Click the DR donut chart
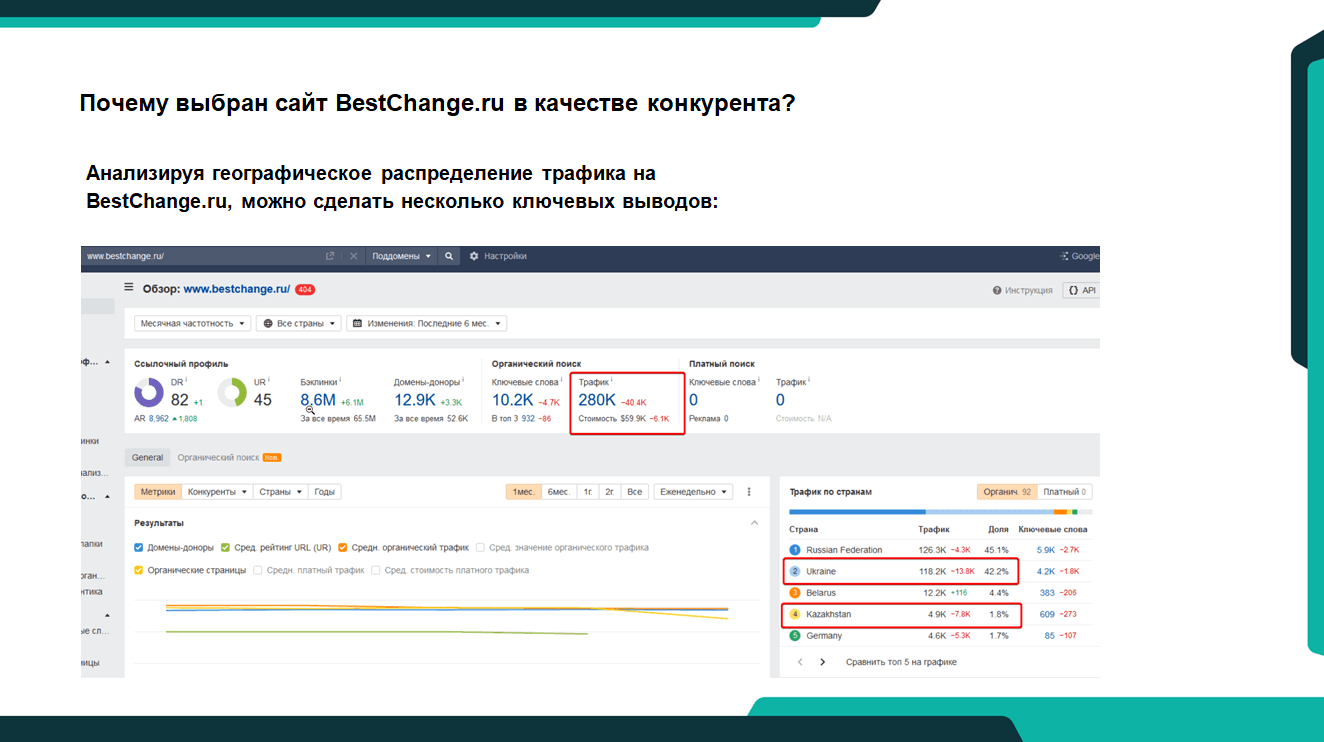The height and width of the screenshot is (742, 1324). (149, 392)
